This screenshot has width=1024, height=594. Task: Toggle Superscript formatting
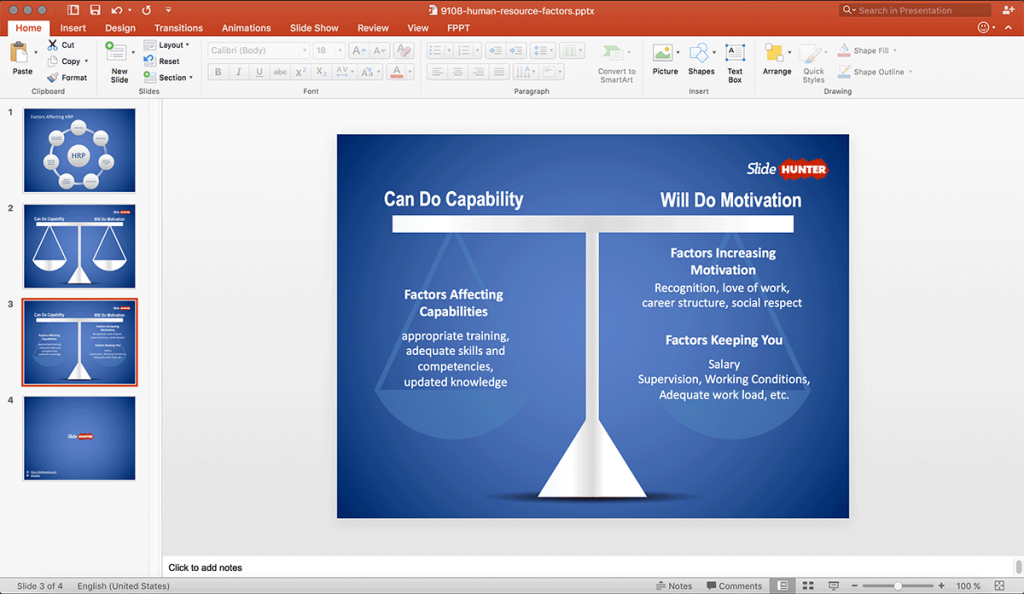click(x=300, y=72)
